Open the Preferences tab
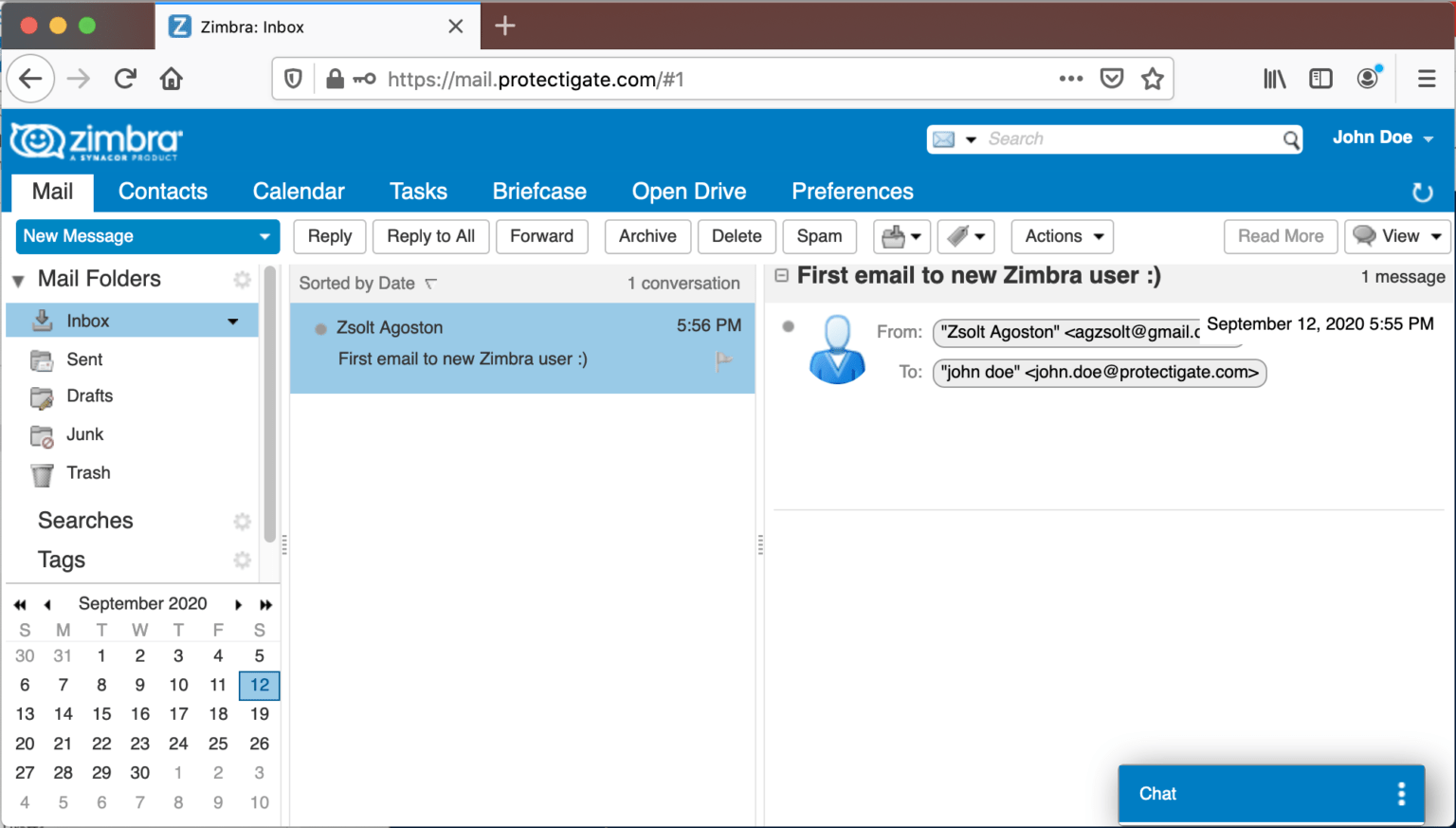The image size is (1456, 828). click(852, 192)
